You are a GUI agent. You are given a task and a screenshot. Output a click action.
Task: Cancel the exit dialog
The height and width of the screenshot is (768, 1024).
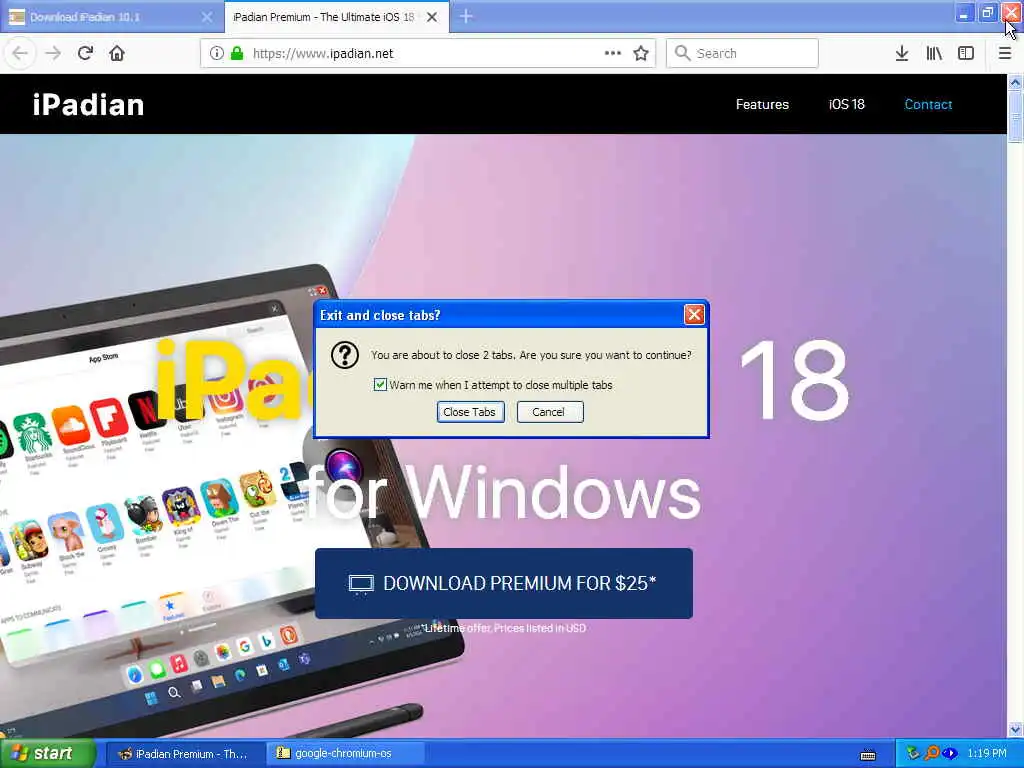pyautogui.click(x=549, y=412)
